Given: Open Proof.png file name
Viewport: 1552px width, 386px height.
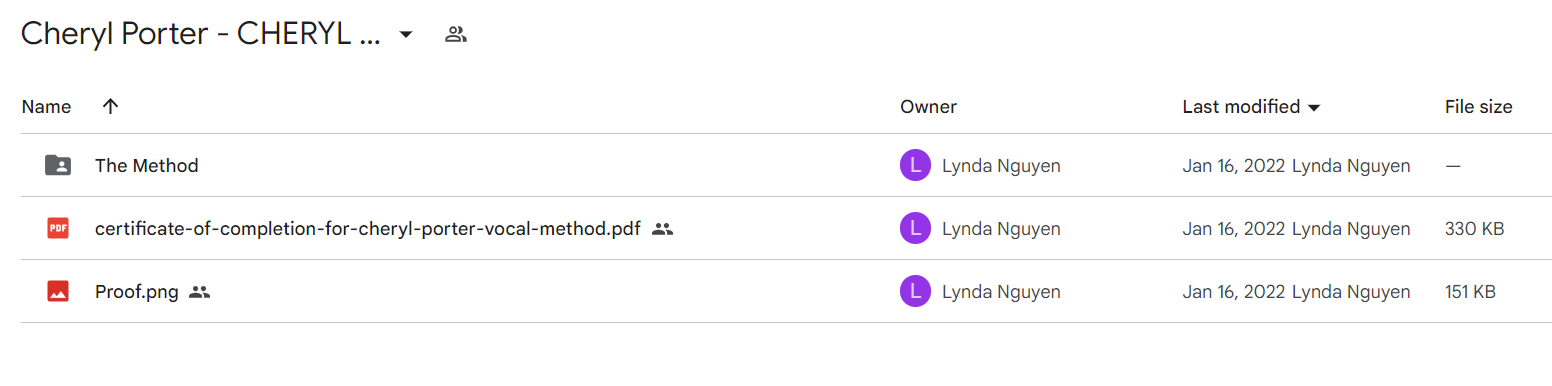Looking at the screenshot, I should click(x=137, y=292).
